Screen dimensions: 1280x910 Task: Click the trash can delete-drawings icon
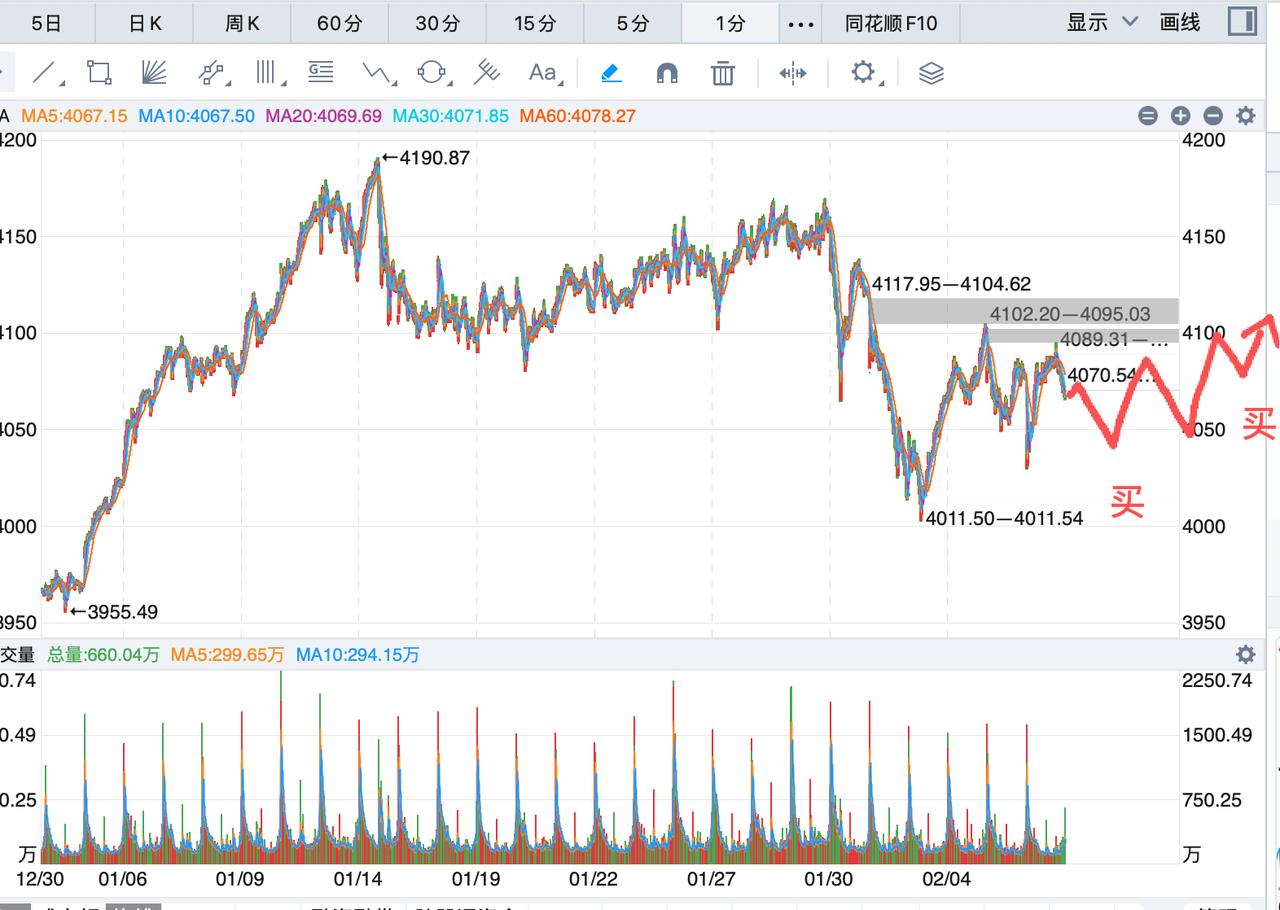pyautogui.click(x=723, y=72)
